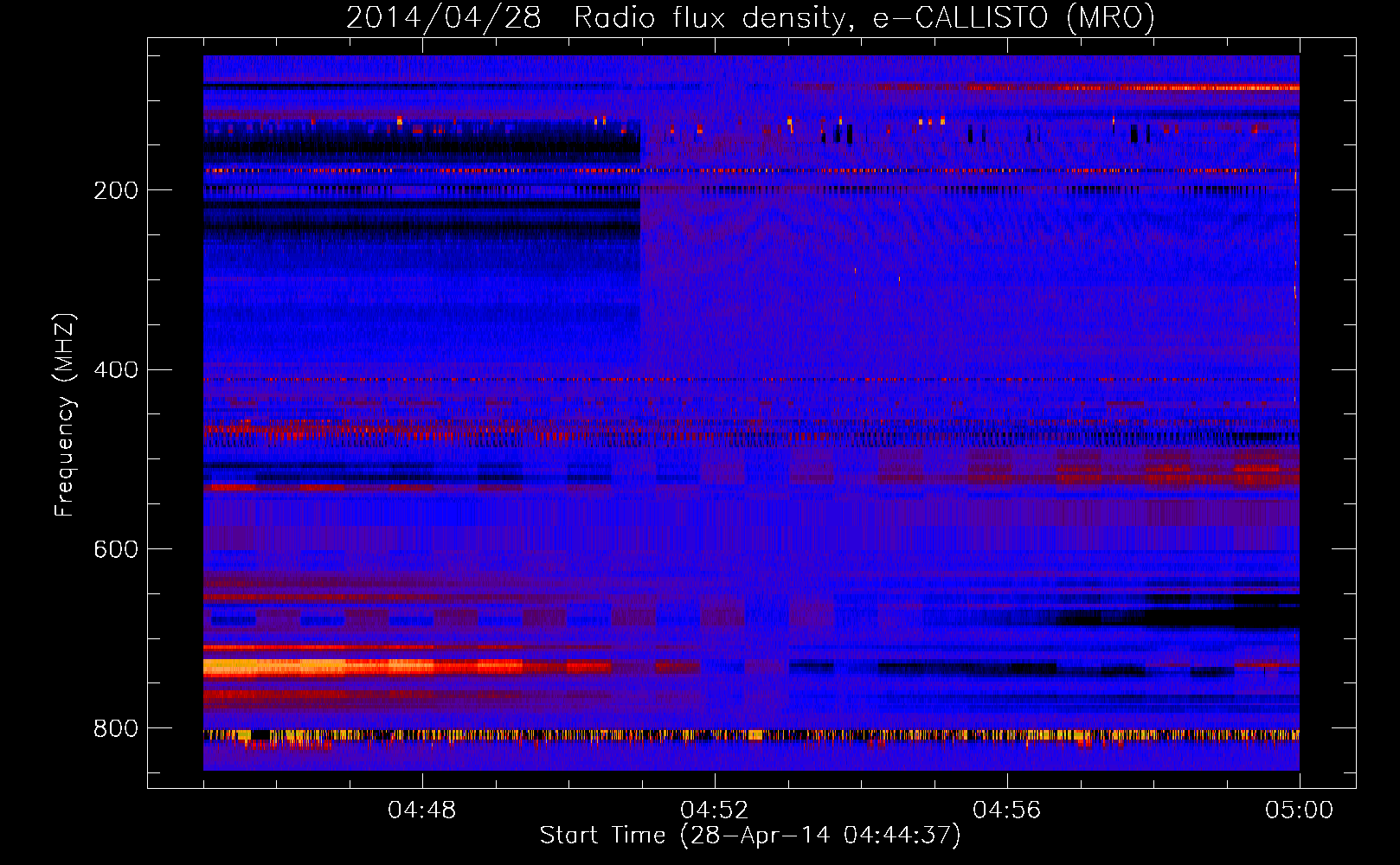Click the 04:48 time tick label
Screen dimensions: 1400x865
pyautogui.click(x=422, y=811)
